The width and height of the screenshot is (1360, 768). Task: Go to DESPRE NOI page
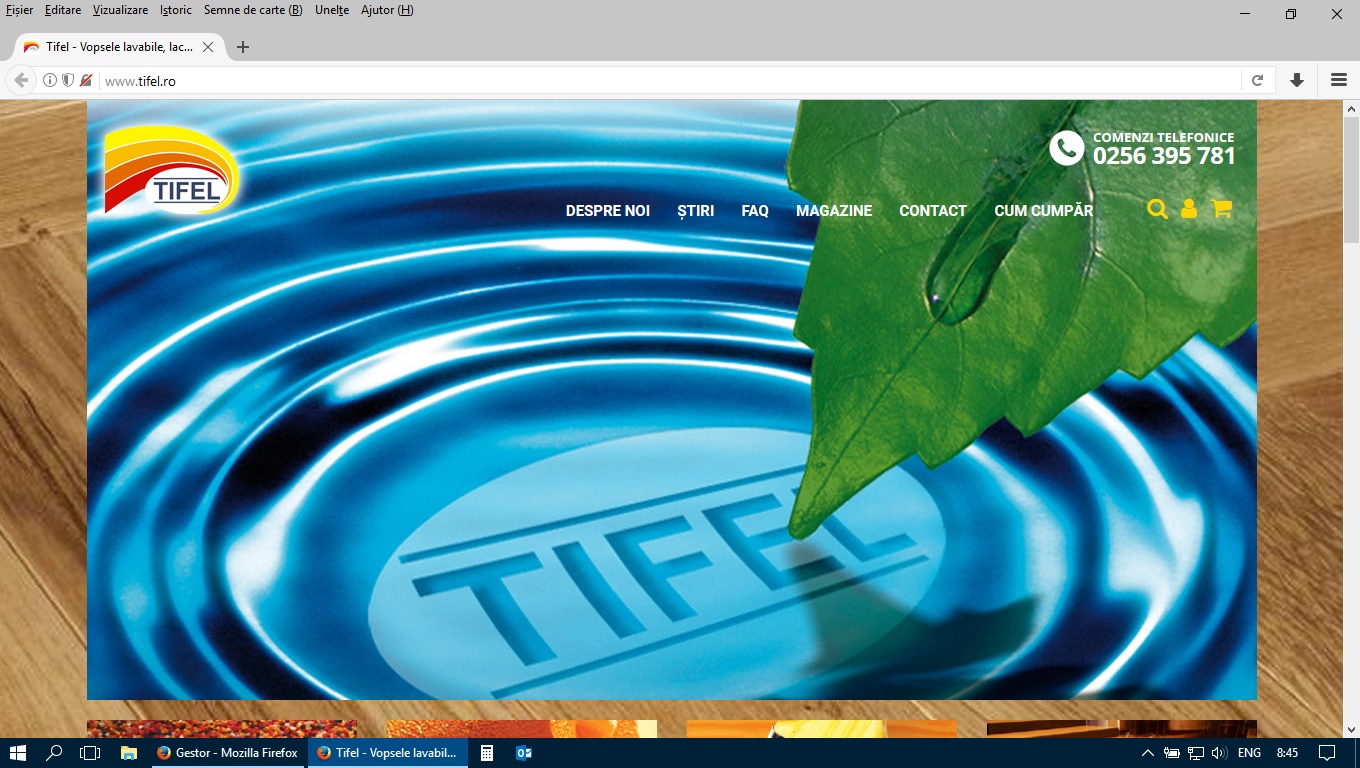coord(608,211)
